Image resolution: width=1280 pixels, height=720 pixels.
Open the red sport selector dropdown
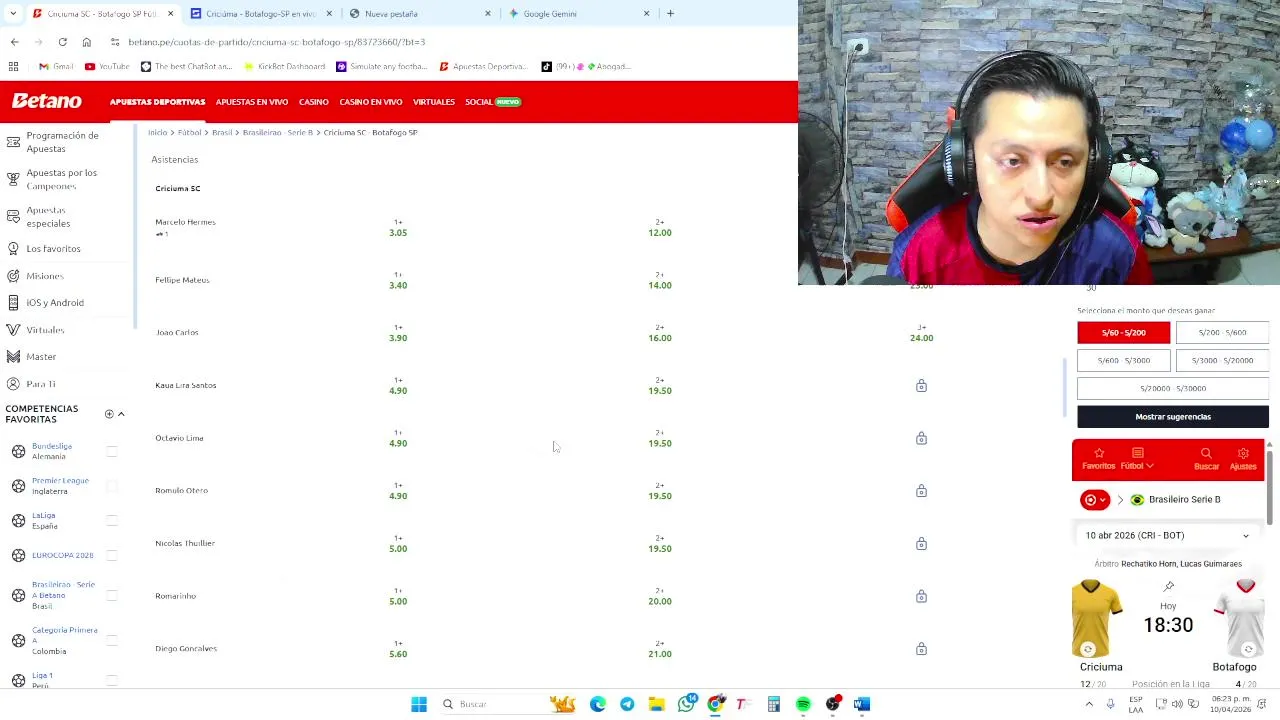tap(1095, 499)
